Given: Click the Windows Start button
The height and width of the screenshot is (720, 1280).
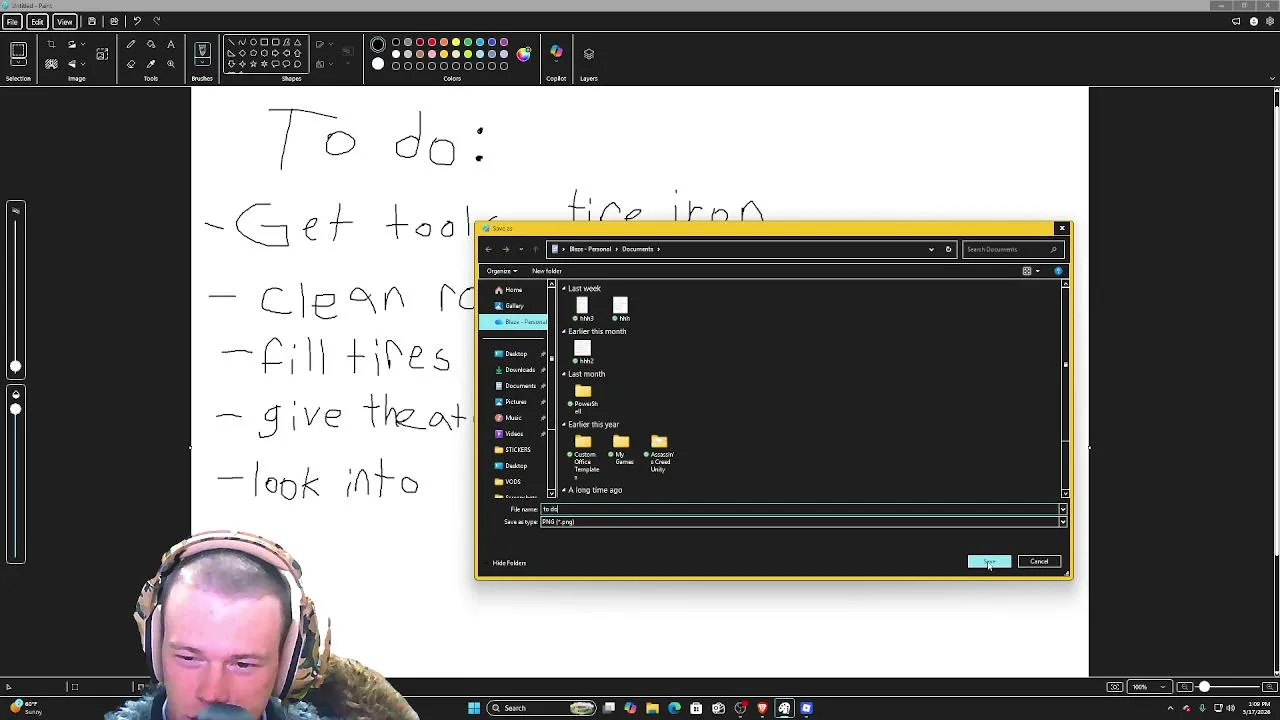Looking at the screenshot, I should click(474, 708).
